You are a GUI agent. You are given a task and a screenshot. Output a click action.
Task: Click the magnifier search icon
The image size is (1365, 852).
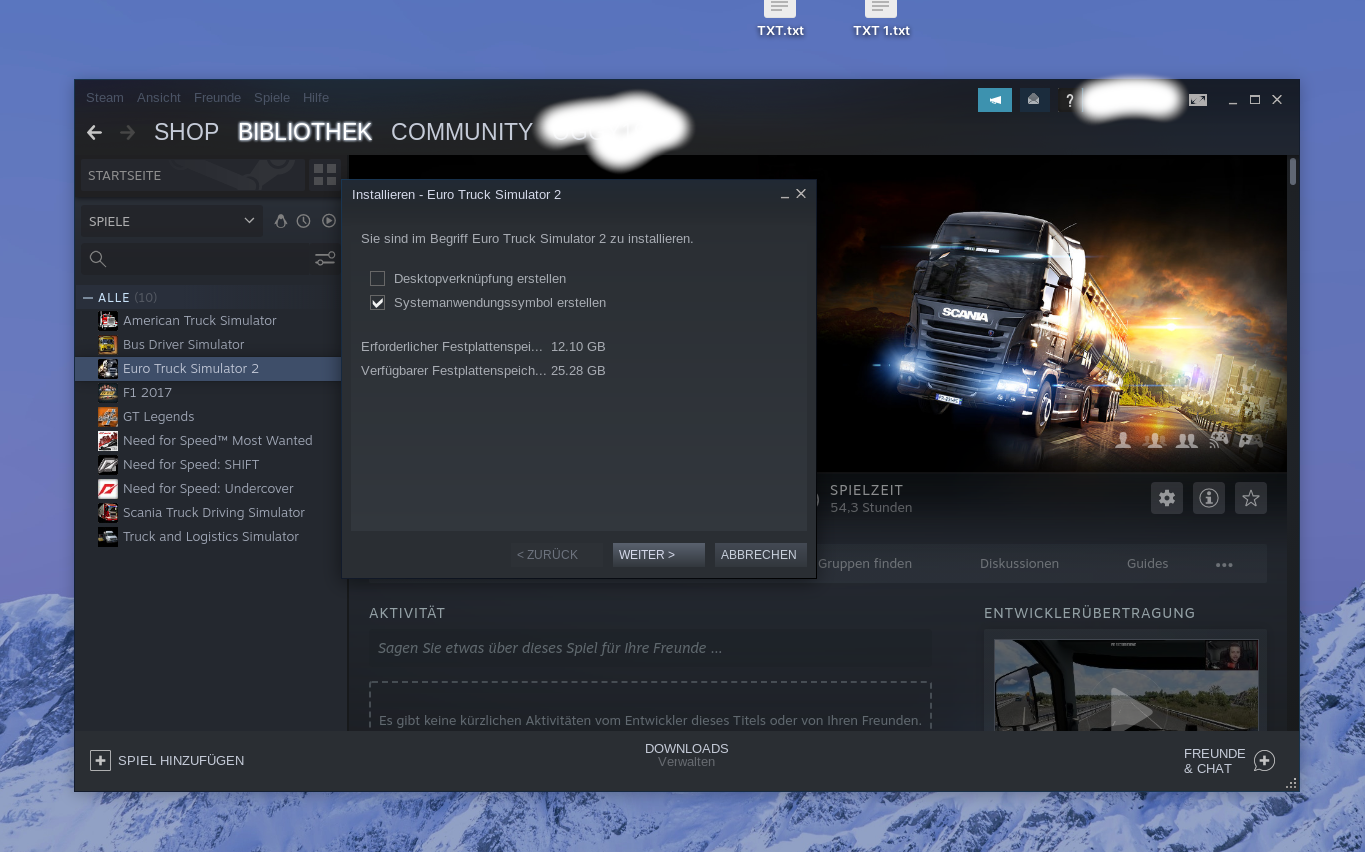(98, 259)
